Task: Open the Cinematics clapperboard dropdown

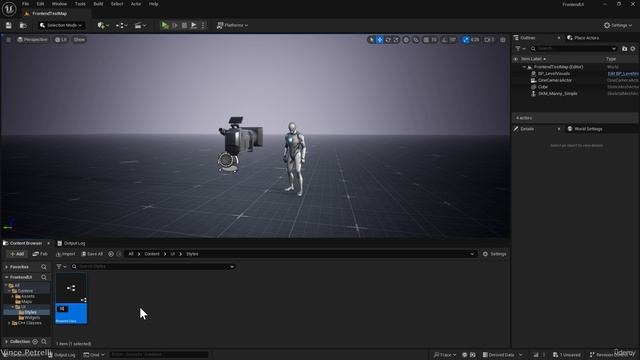Action: click(140, 25)
